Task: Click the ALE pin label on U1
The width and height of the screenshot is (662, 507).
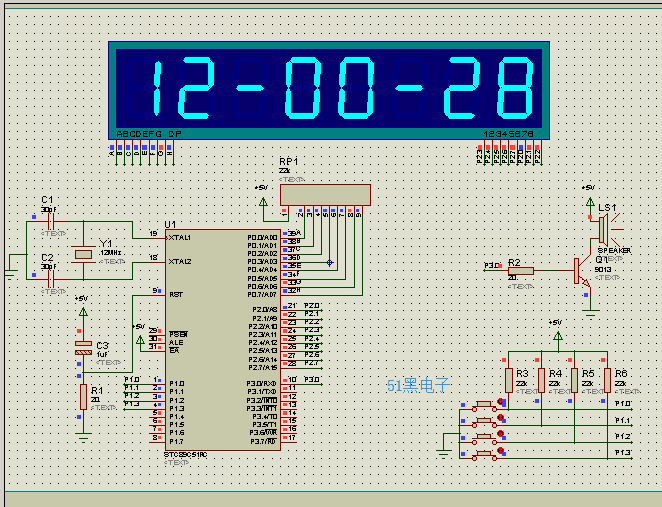Action: [x=176, y=342]
